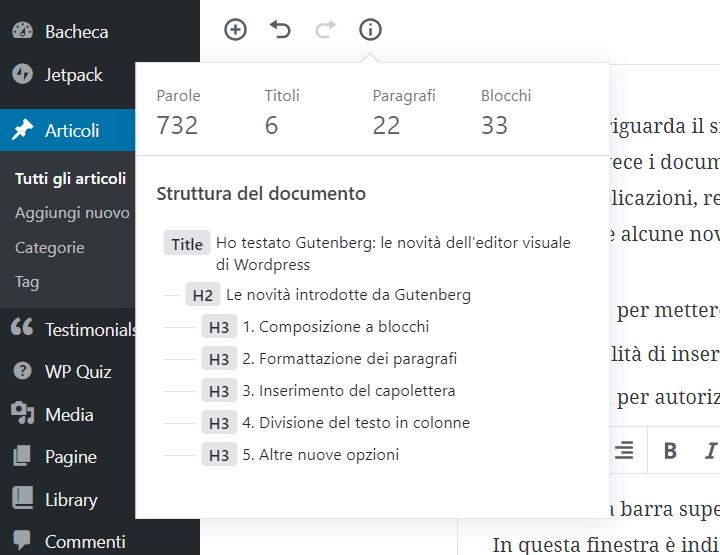The image size is (720, 555).
Task: Open Media menu item
Action: tap(69, 415)
